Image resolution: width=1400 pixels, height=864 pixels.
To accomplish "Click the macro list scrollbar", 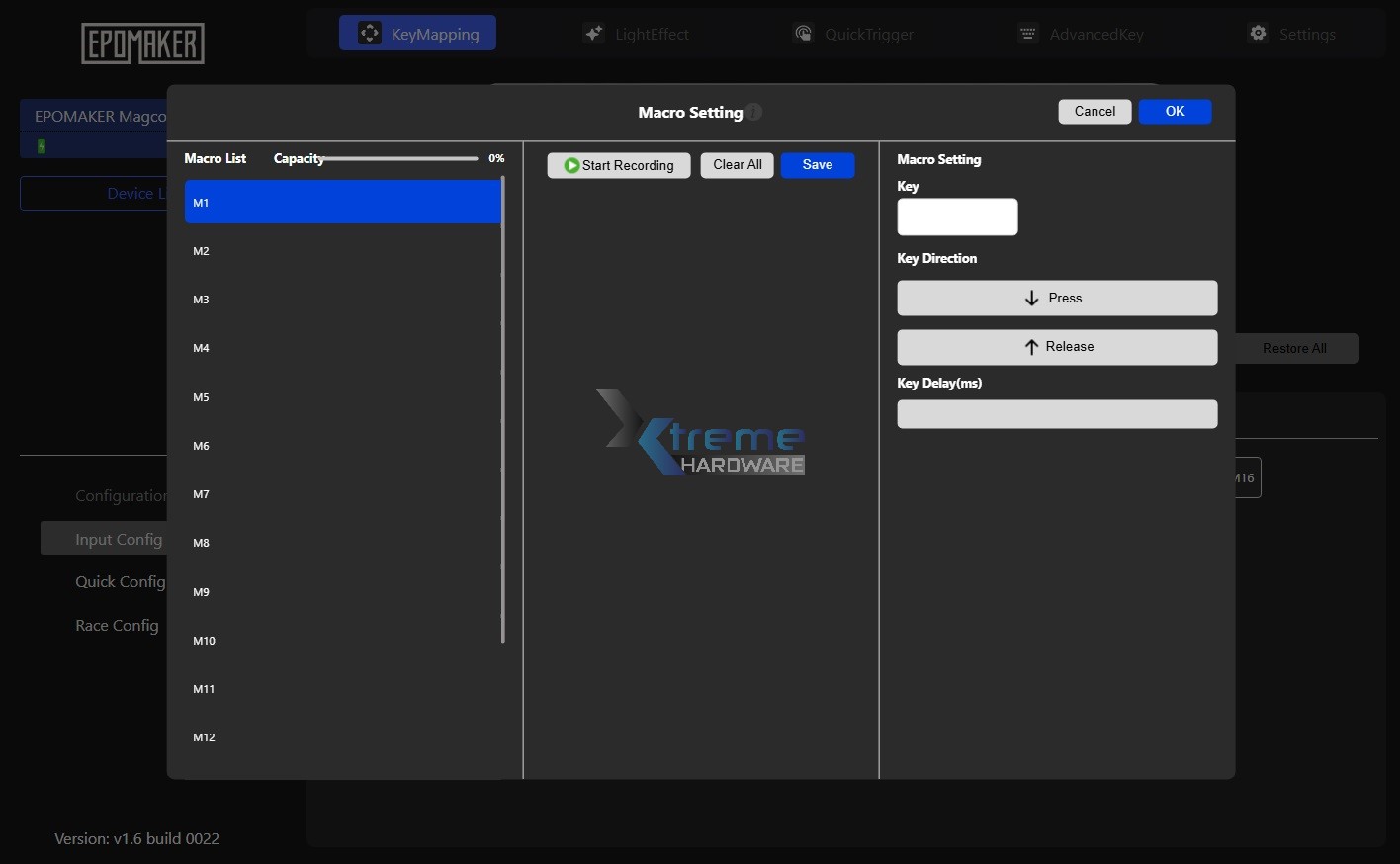I will (x=503, y=405).
